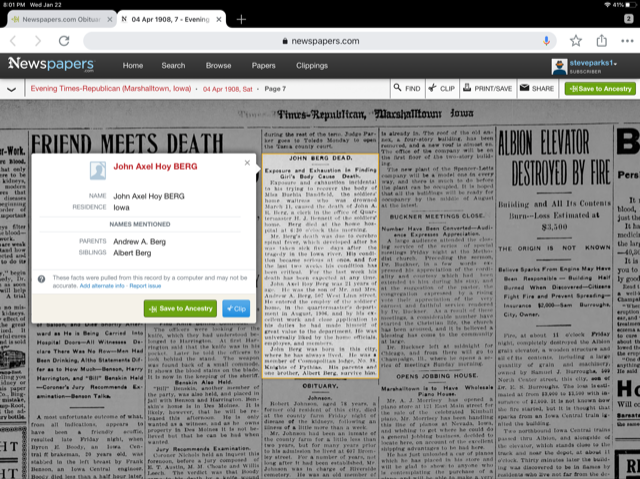Click parent name Andrew A. Berg

coord(140,242)
